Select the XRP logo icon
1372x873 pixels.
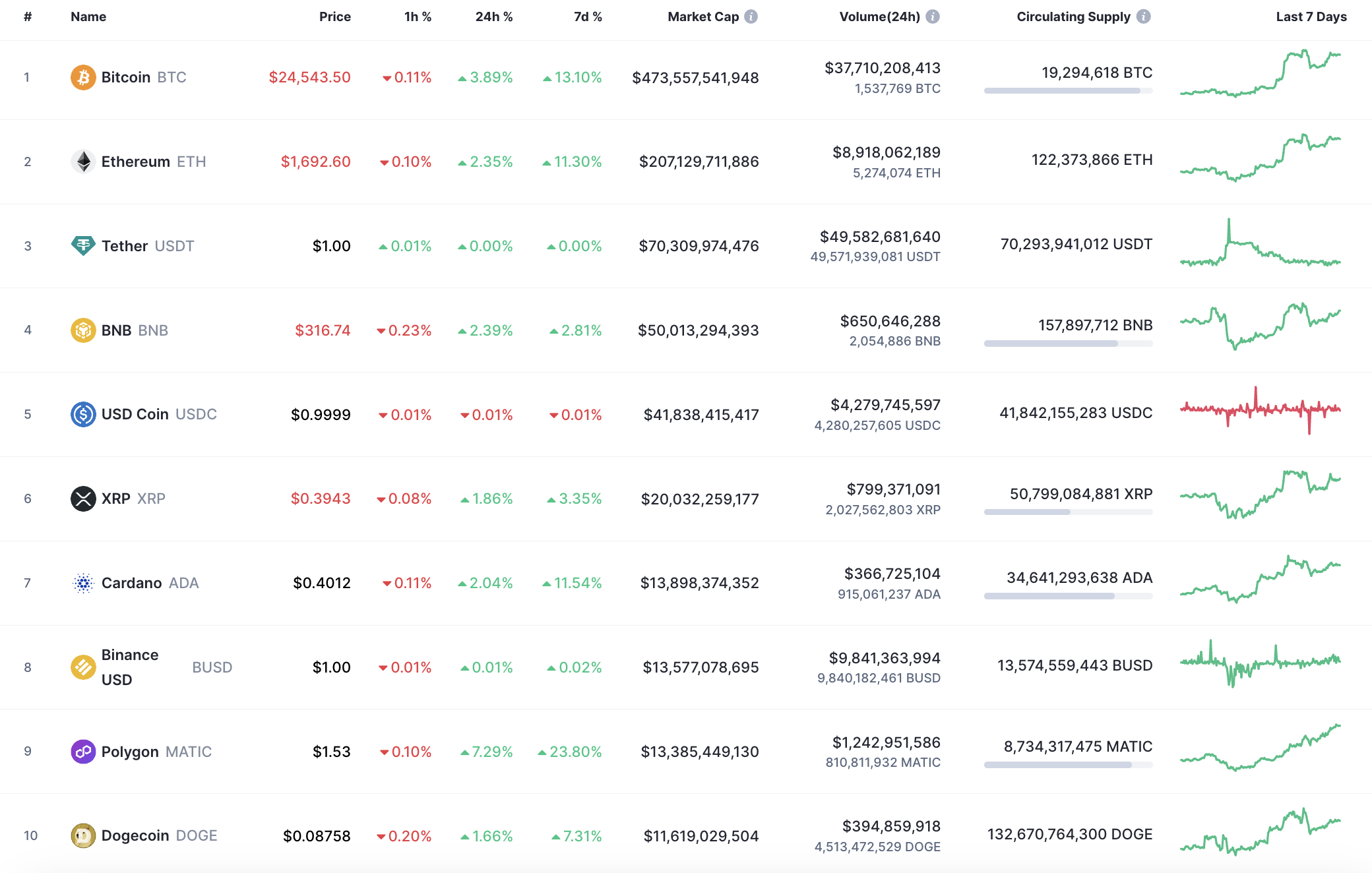(x=83, y=498)
